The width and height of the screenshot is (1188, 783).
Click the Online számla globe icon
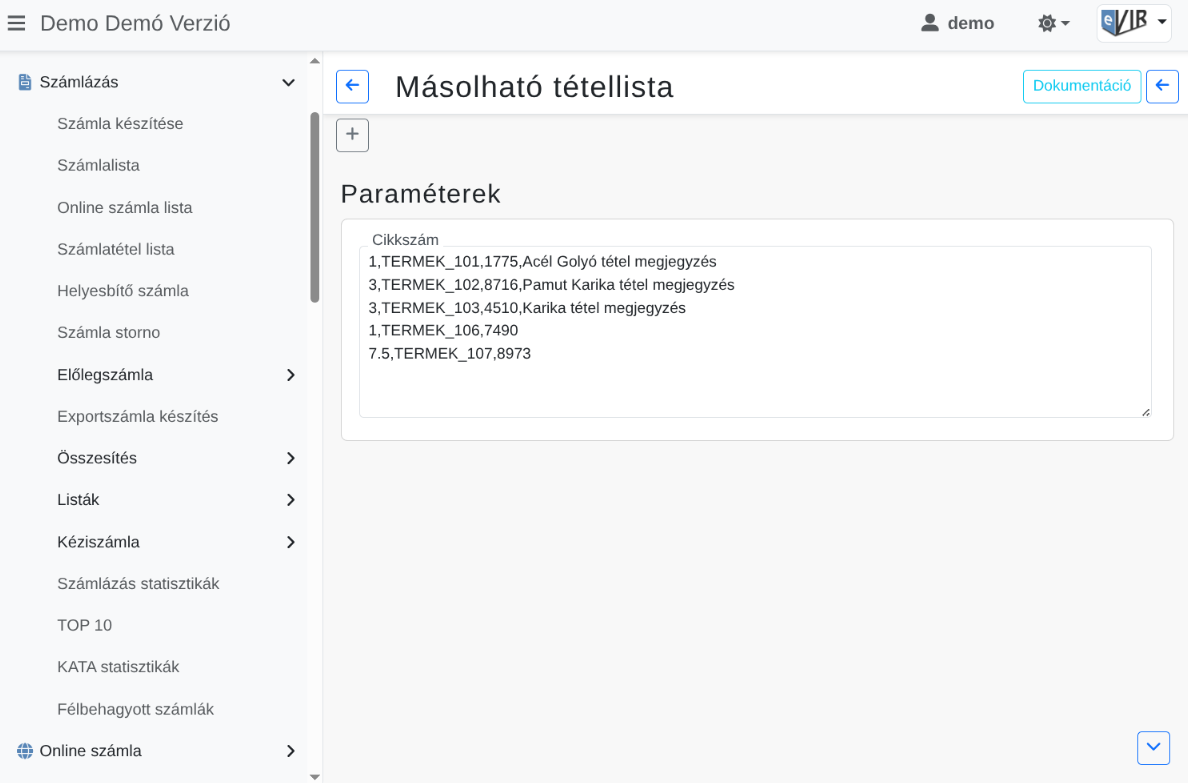click(25, 751)
